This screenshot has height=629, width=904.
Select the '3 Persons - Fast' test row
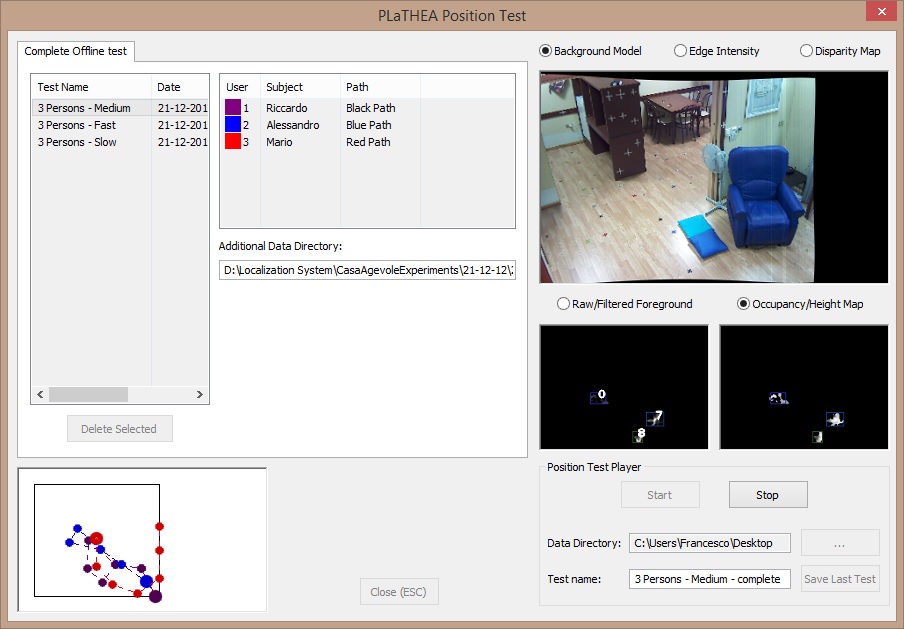tap(77, 125)
